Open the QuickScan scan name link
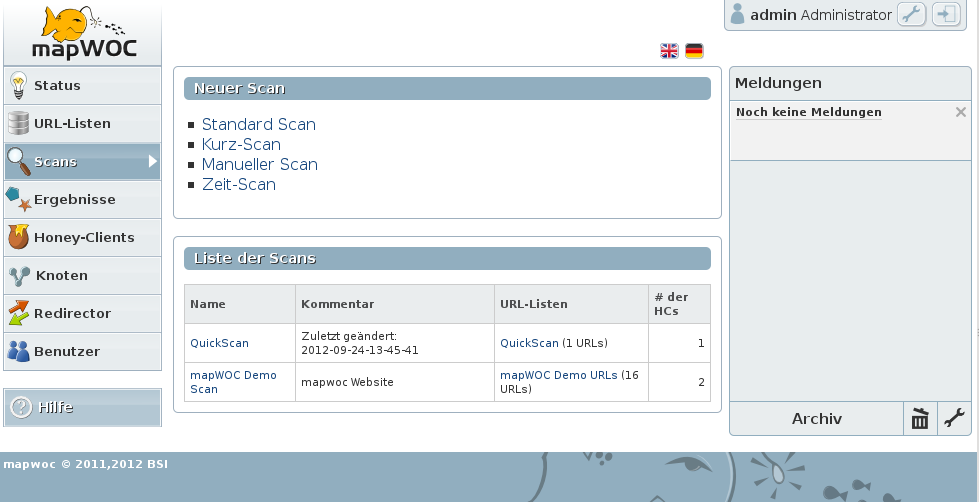 (219, 343)
